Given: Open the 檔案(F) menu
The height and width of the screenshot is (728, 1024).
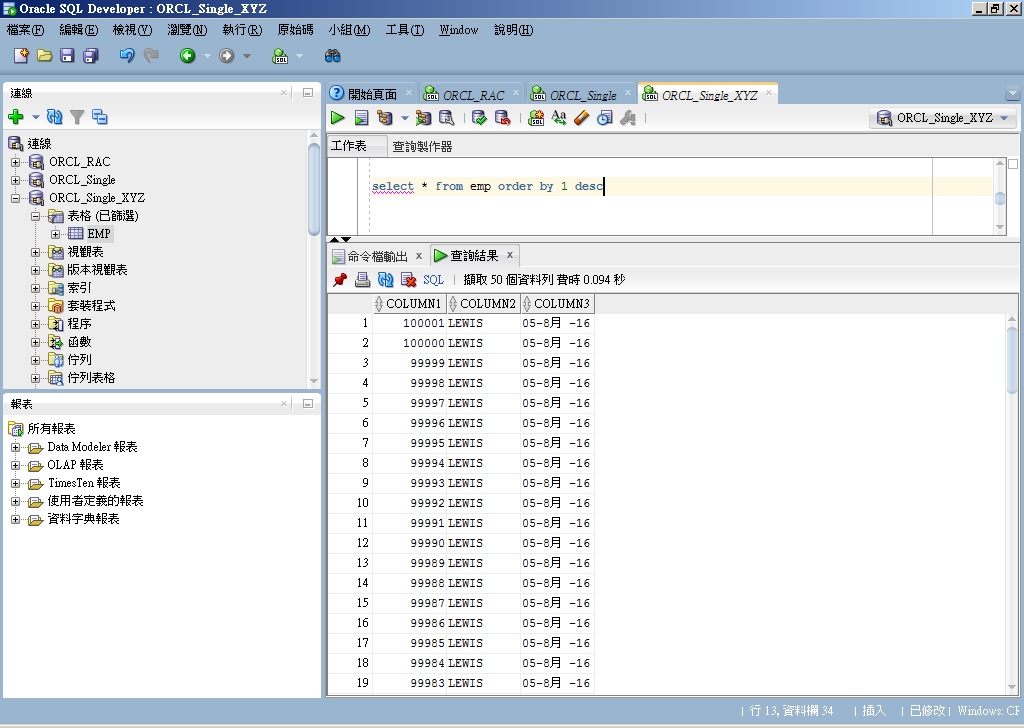Looking at the screenshot, I should (x=25, y=30).
